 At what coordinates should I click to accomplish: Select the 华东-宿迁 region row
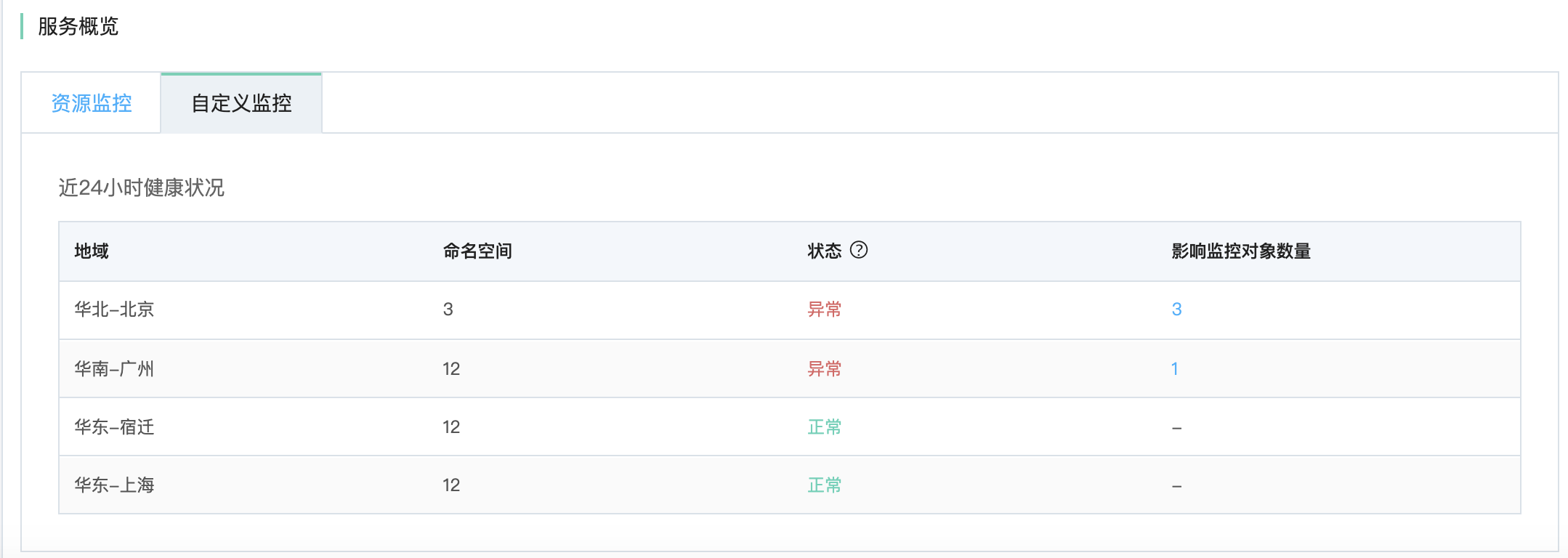coord(114,427)
